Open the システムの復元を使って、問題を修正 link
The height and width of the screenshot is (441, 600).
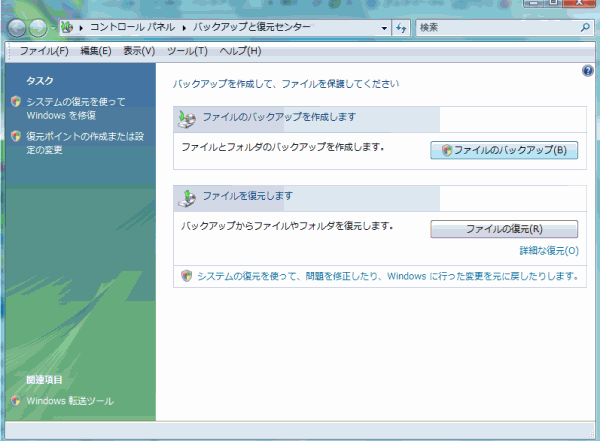pos(388,276)
